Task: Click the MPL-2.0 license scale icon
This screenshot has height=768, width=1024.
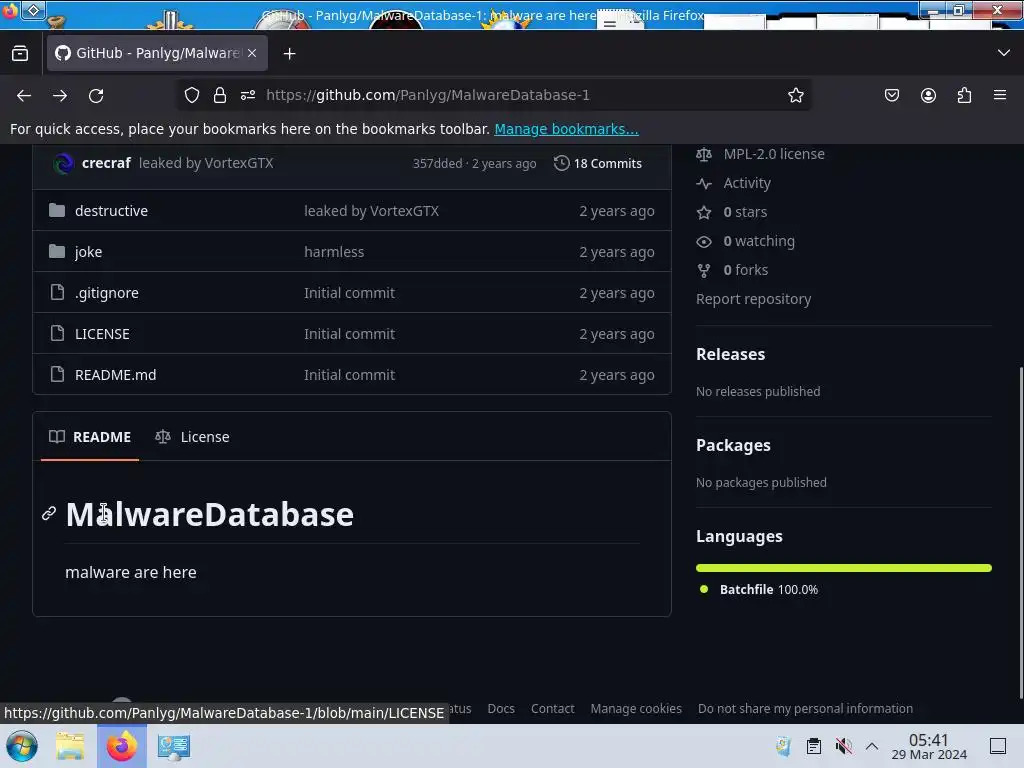Action: point(704,155)
